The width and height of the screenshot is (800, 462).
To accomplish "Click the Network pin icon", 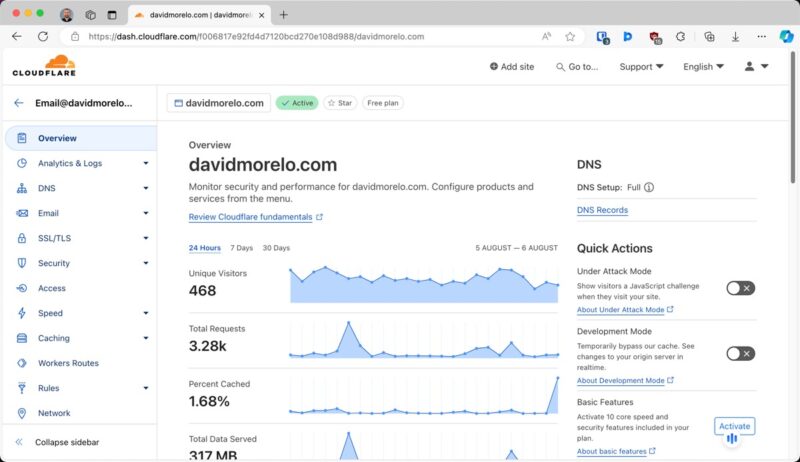I will pyautogui.click(x=21, y=413).
